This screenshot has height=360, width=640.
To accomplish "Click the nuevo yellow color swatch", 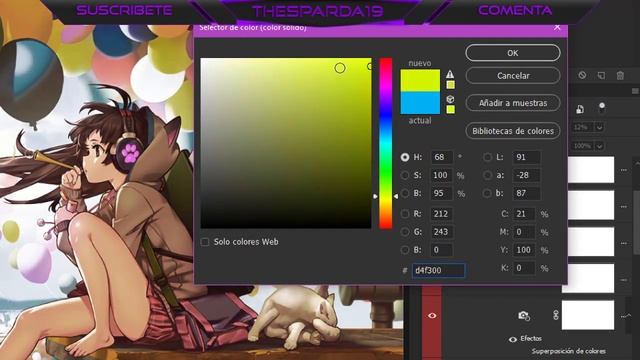I will pyautogui.click(x=420, y=80).
